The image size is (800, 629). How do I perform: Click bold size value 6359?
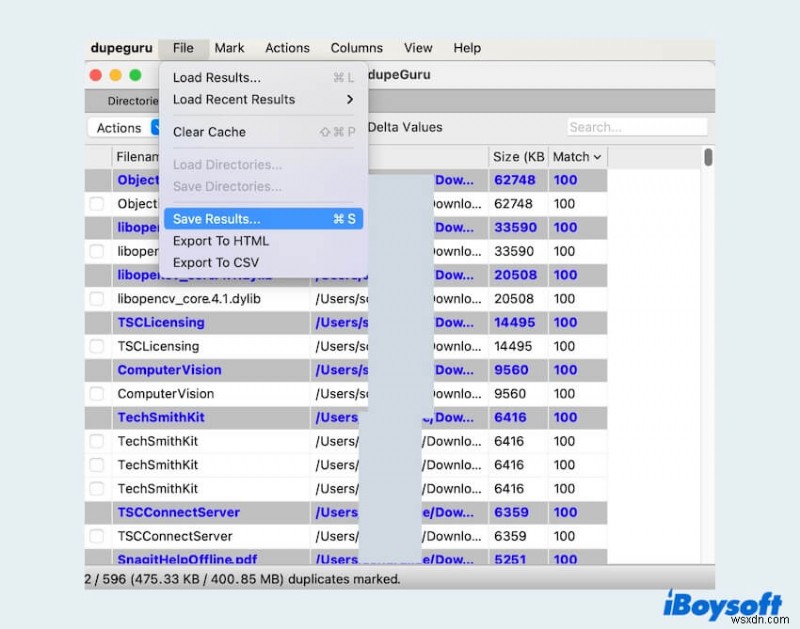coord(511,512)
